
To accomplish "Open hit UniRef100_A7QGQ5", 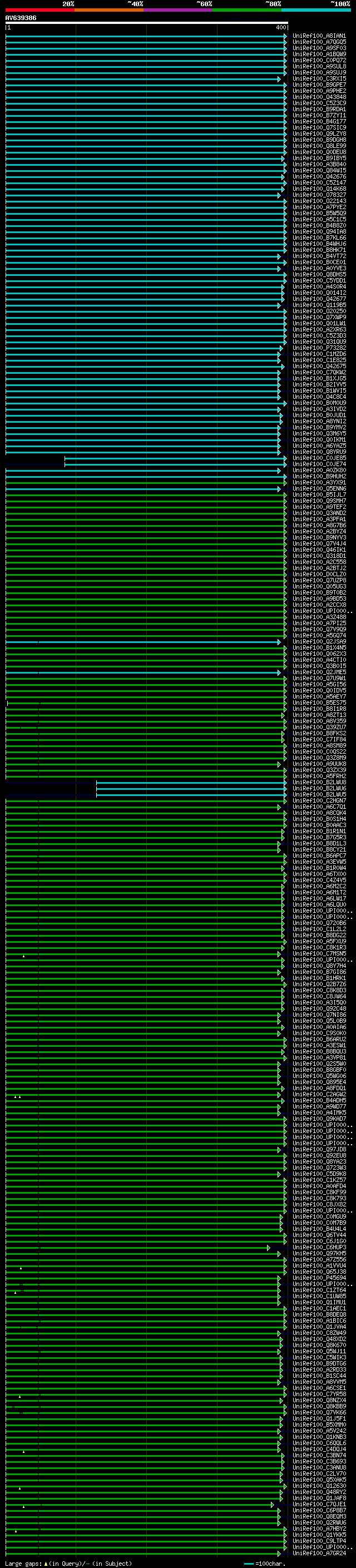I will (x=319, y=42).
